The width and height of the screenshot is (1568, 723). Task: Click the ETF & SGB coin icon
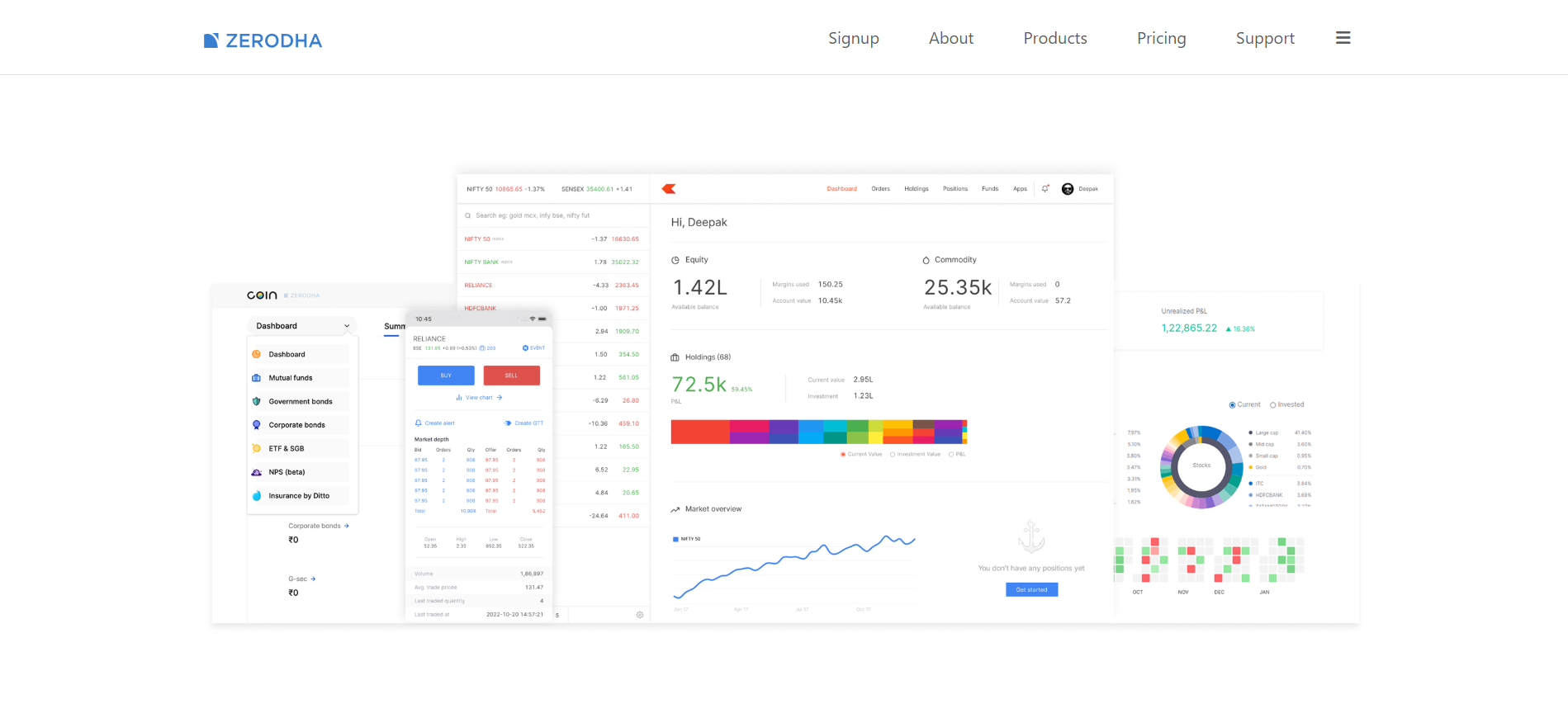click(257, 448)
